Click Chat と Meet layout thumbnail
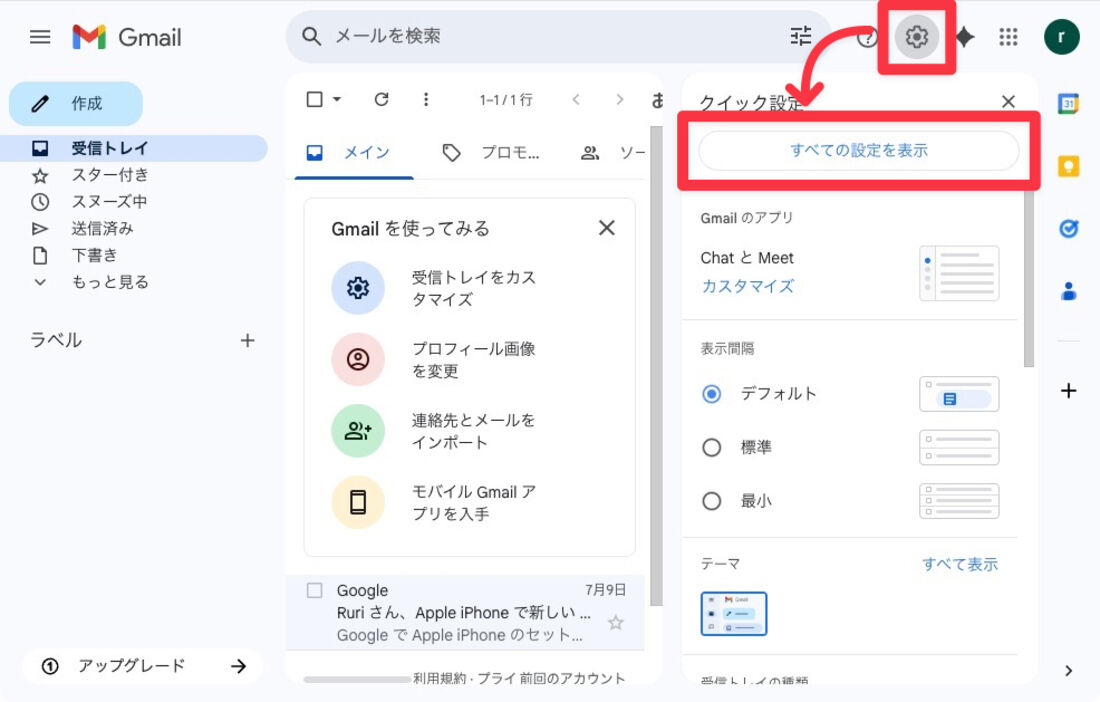 click(959, 274)
